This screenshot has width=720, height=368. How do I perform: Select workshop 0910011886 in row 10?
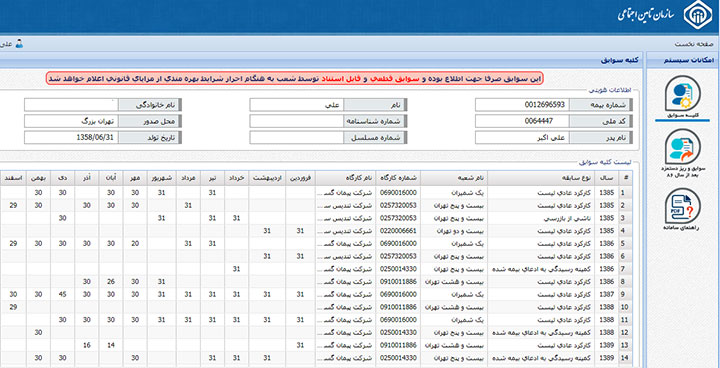[x=398, y=307]
